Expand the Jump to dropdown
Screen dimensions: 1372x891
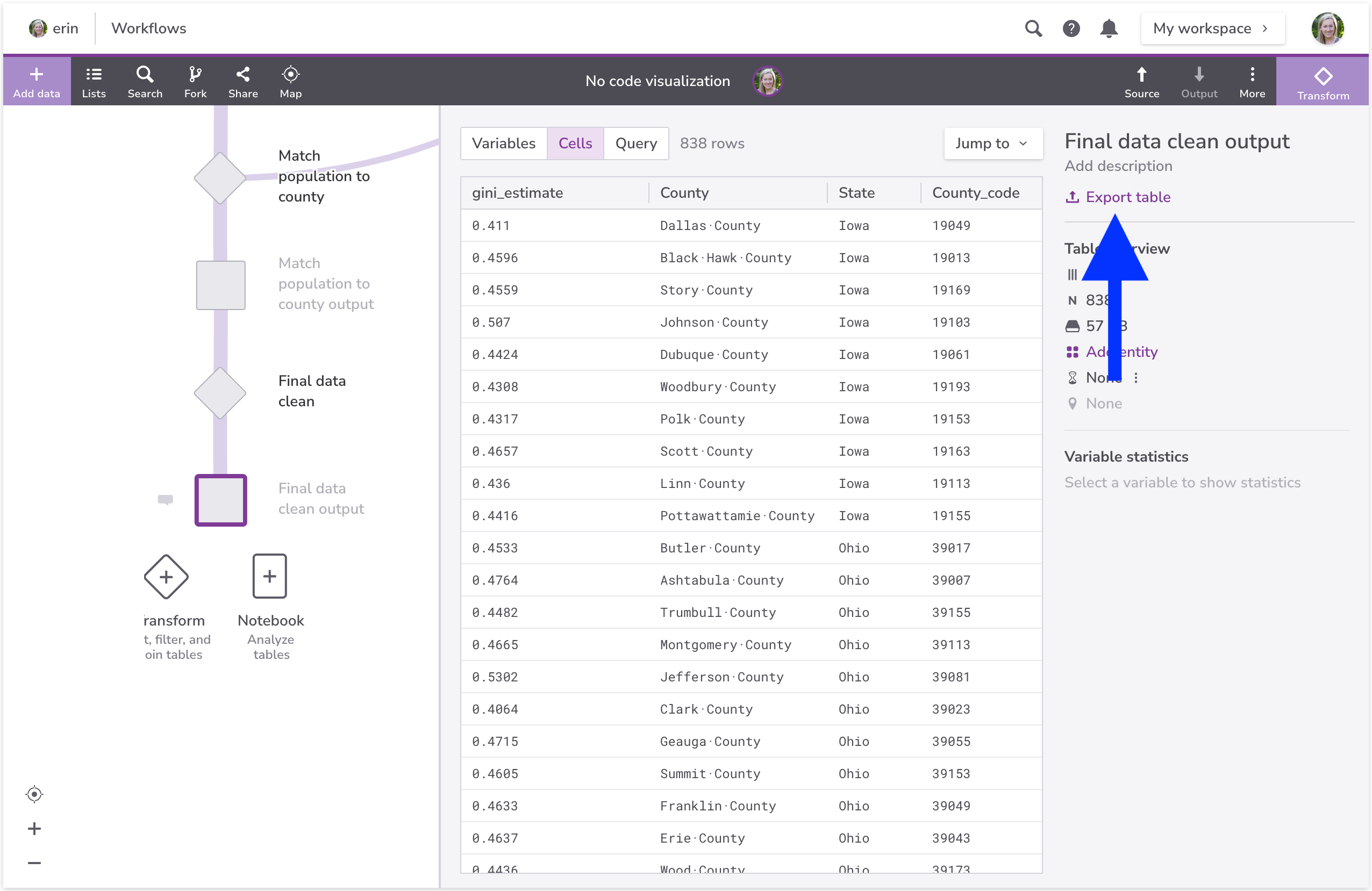tap(992, 143)
